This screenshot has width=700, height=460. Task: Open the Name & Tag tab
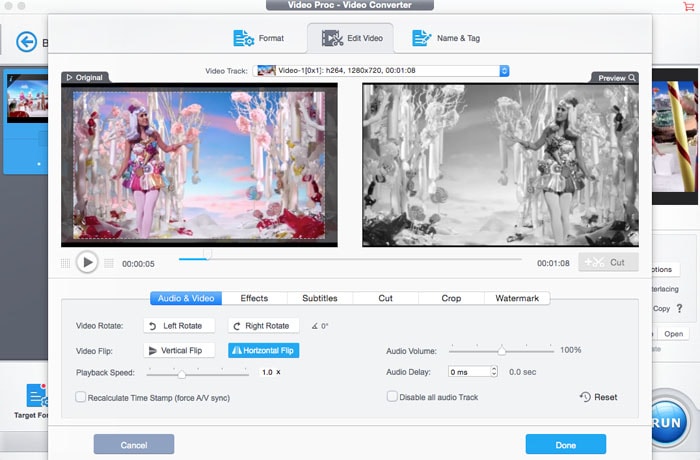click(446, 38)
